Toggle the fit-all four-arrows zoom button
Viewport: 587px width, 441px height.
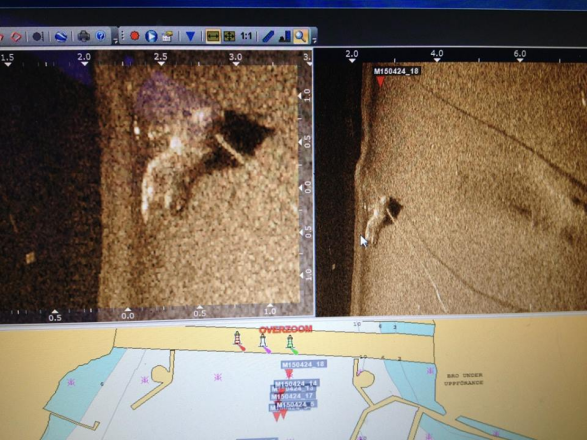click(x=229, y=36)
